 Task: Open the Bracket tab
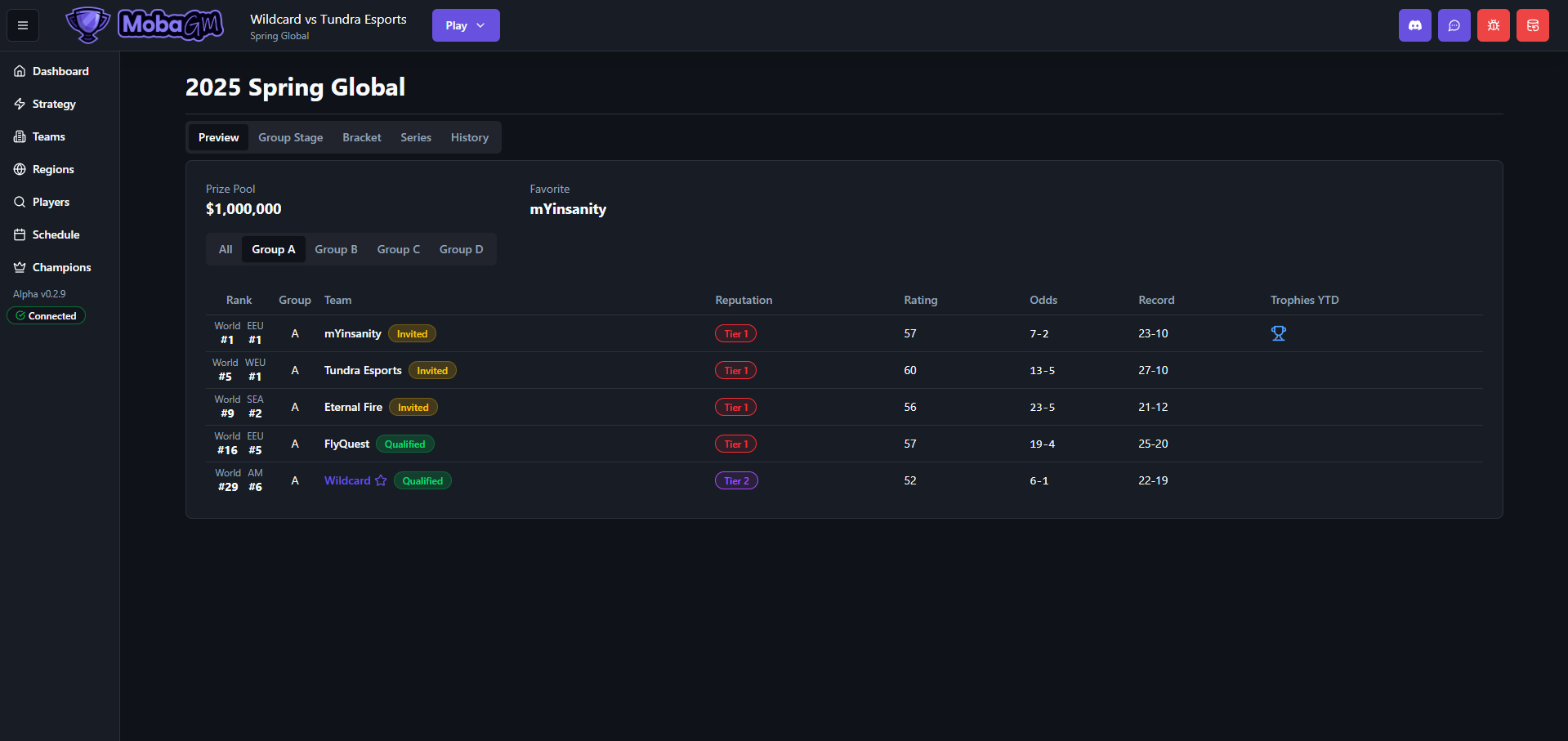[361, 137]
